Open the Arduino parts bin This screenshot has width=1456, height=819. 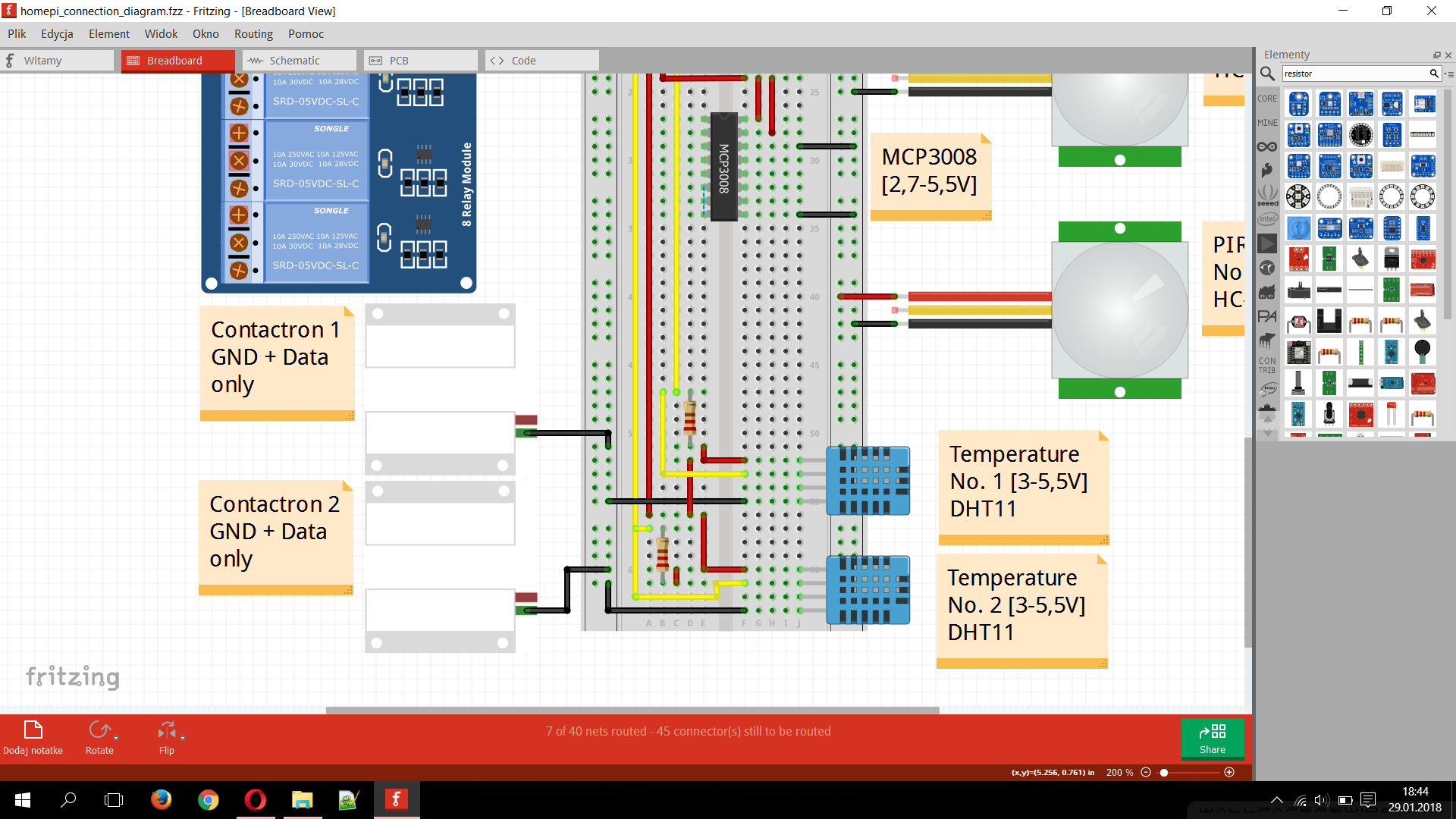(x=1267, y=147)
